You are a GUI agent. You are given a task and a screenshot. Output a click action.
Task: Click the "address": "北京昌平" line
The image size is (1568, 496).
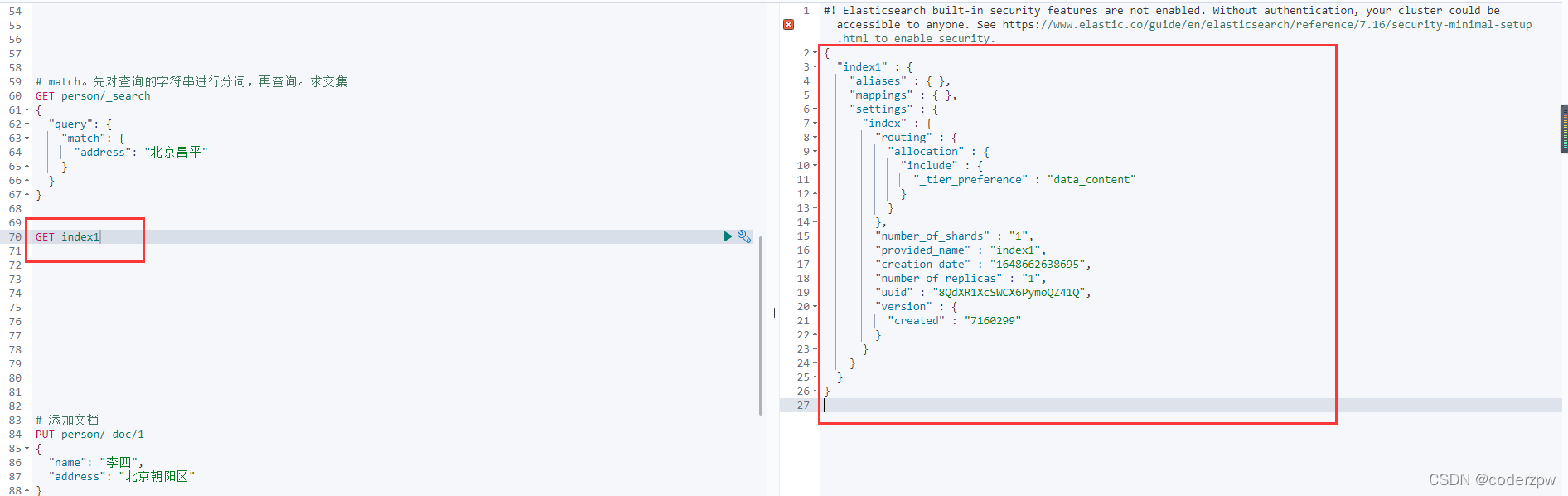(141, 153)
